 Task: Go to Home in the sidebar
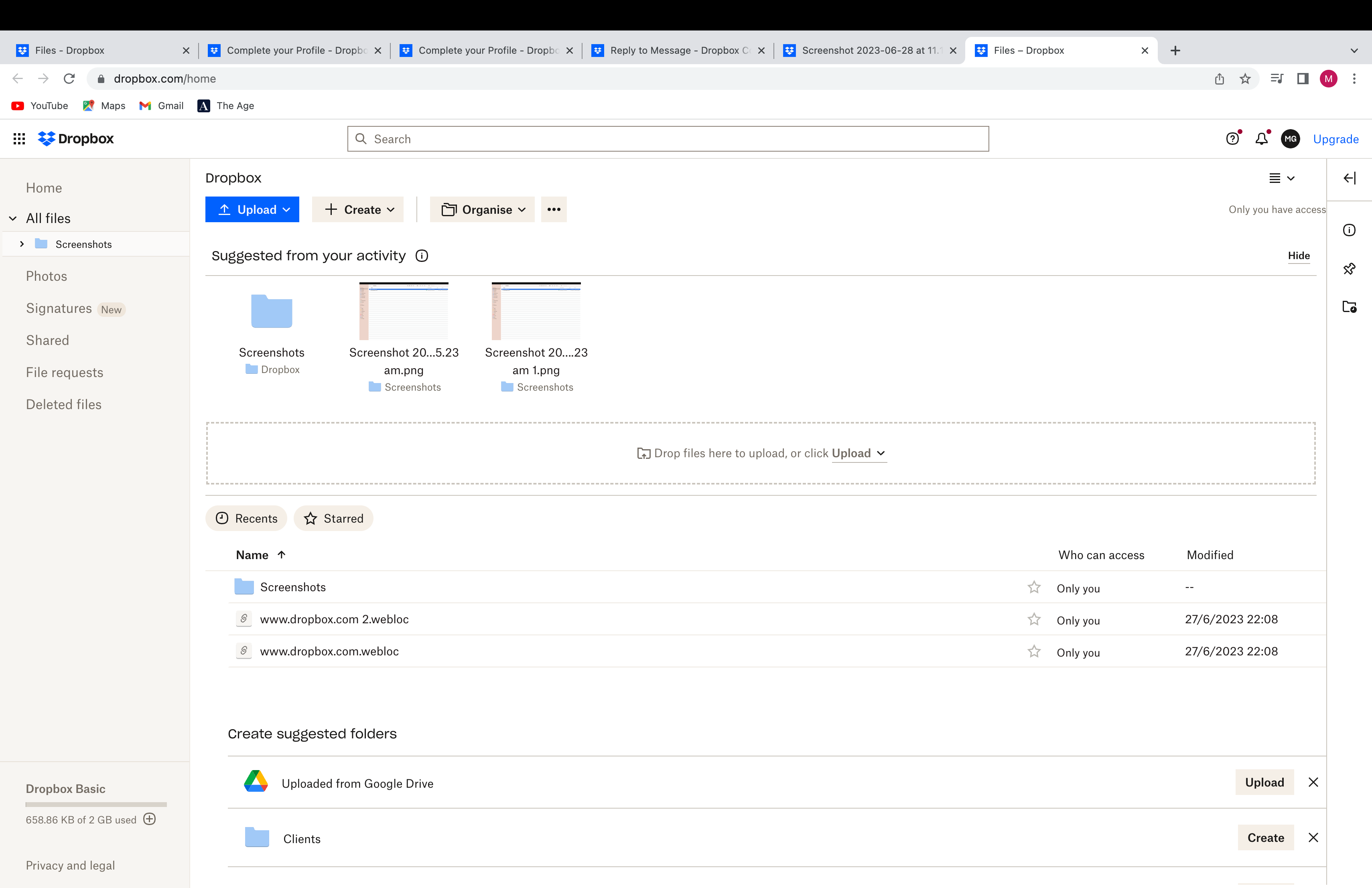coord(44,188)
